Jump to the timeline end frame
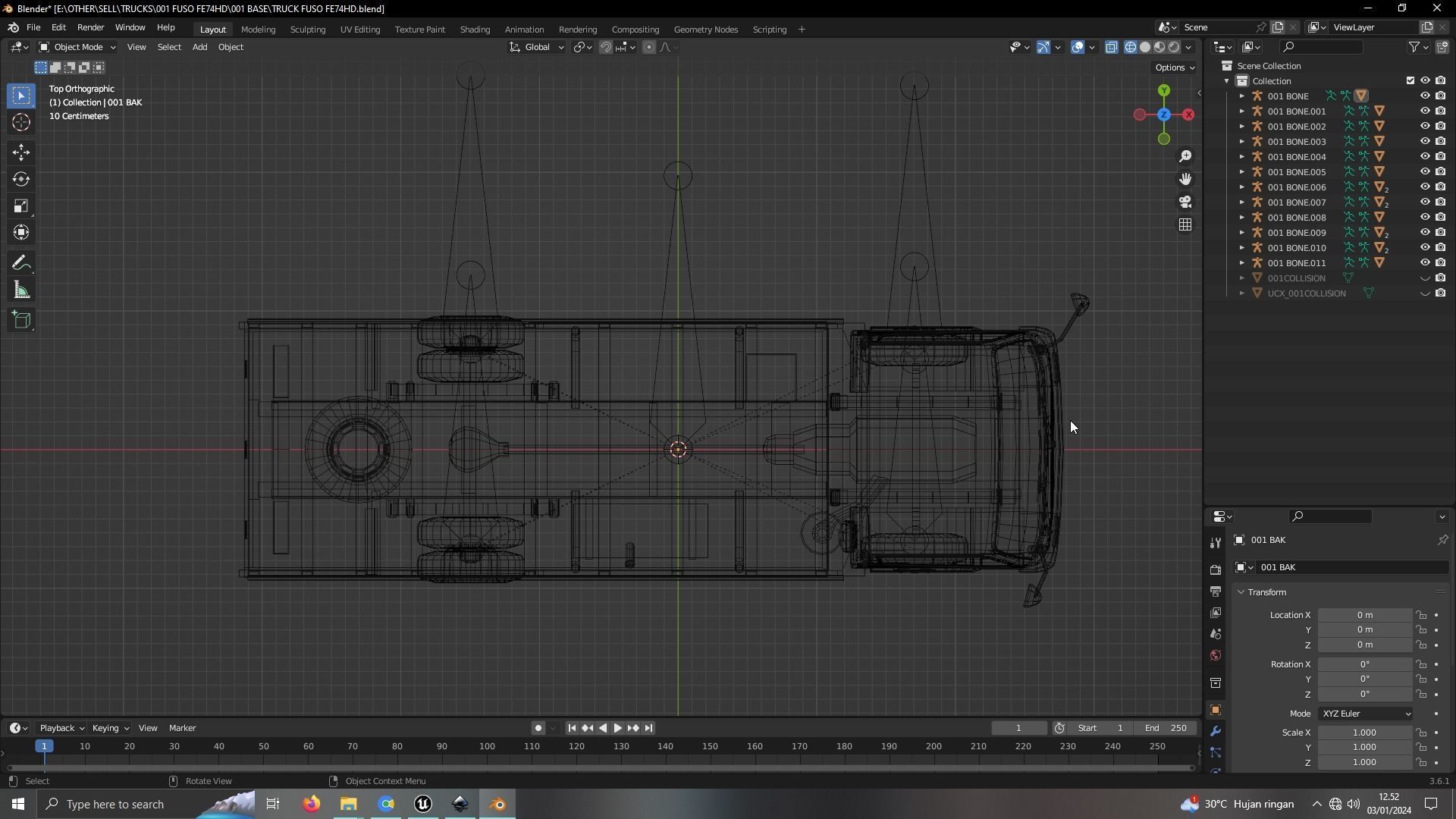 [648, 728]
